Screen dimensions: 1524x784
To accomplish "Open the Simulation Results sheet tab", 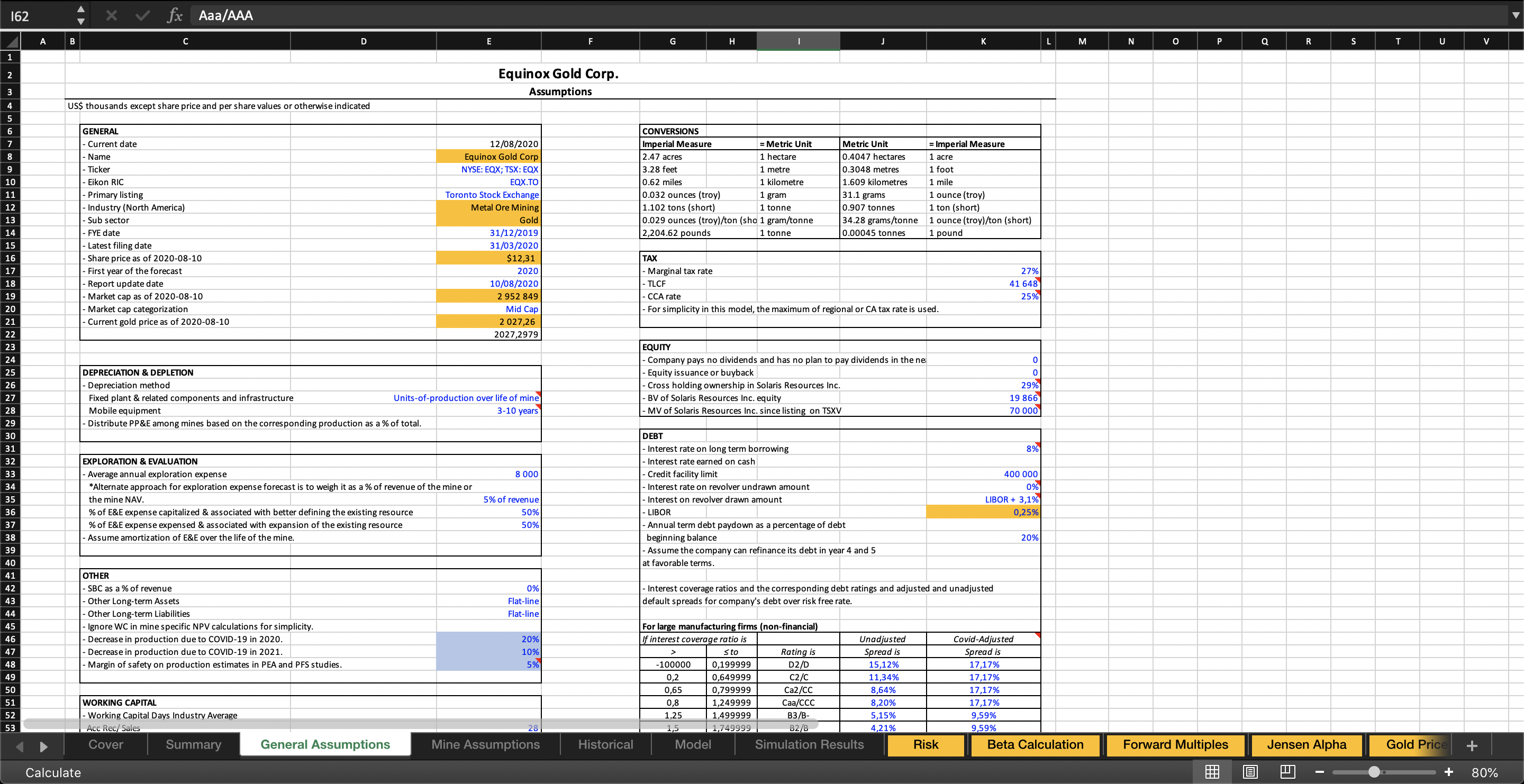I will coord(809,744).
